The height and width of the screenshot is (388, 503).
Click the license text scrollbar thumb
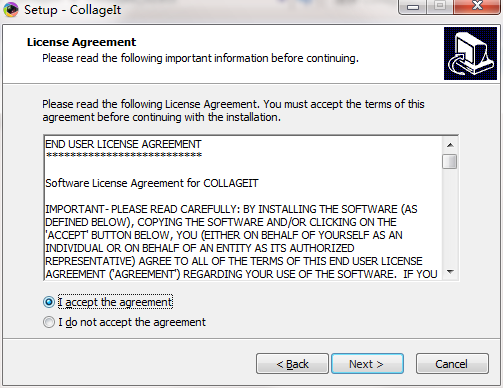(x=450, y=162)
